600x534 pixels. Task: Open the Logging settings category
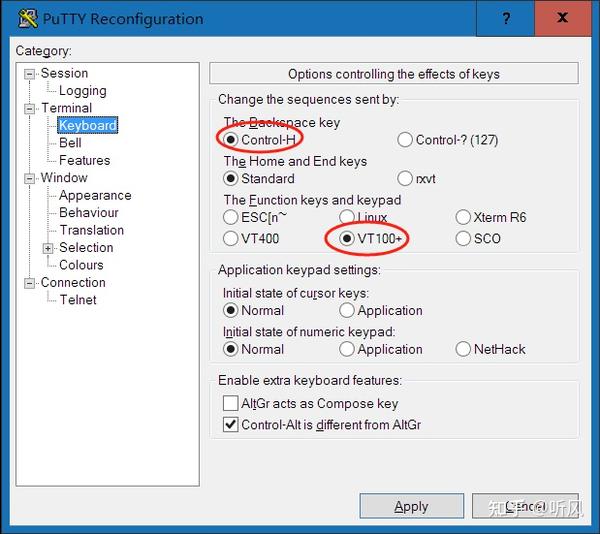tap(82, 91)
